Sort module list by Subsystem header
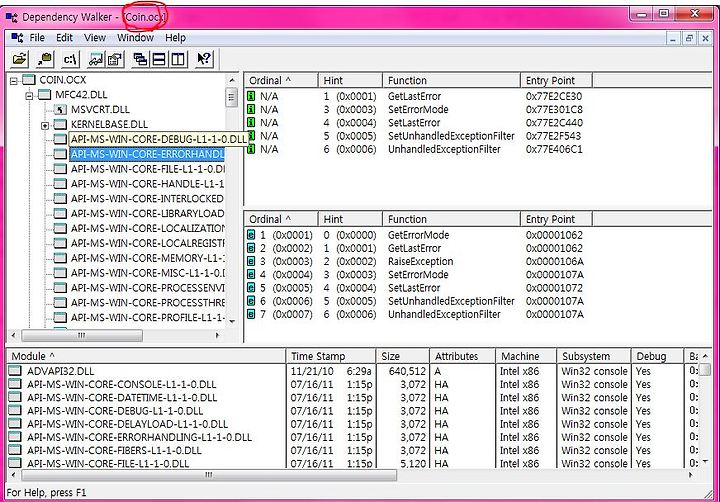 click(x=594, y=356)
